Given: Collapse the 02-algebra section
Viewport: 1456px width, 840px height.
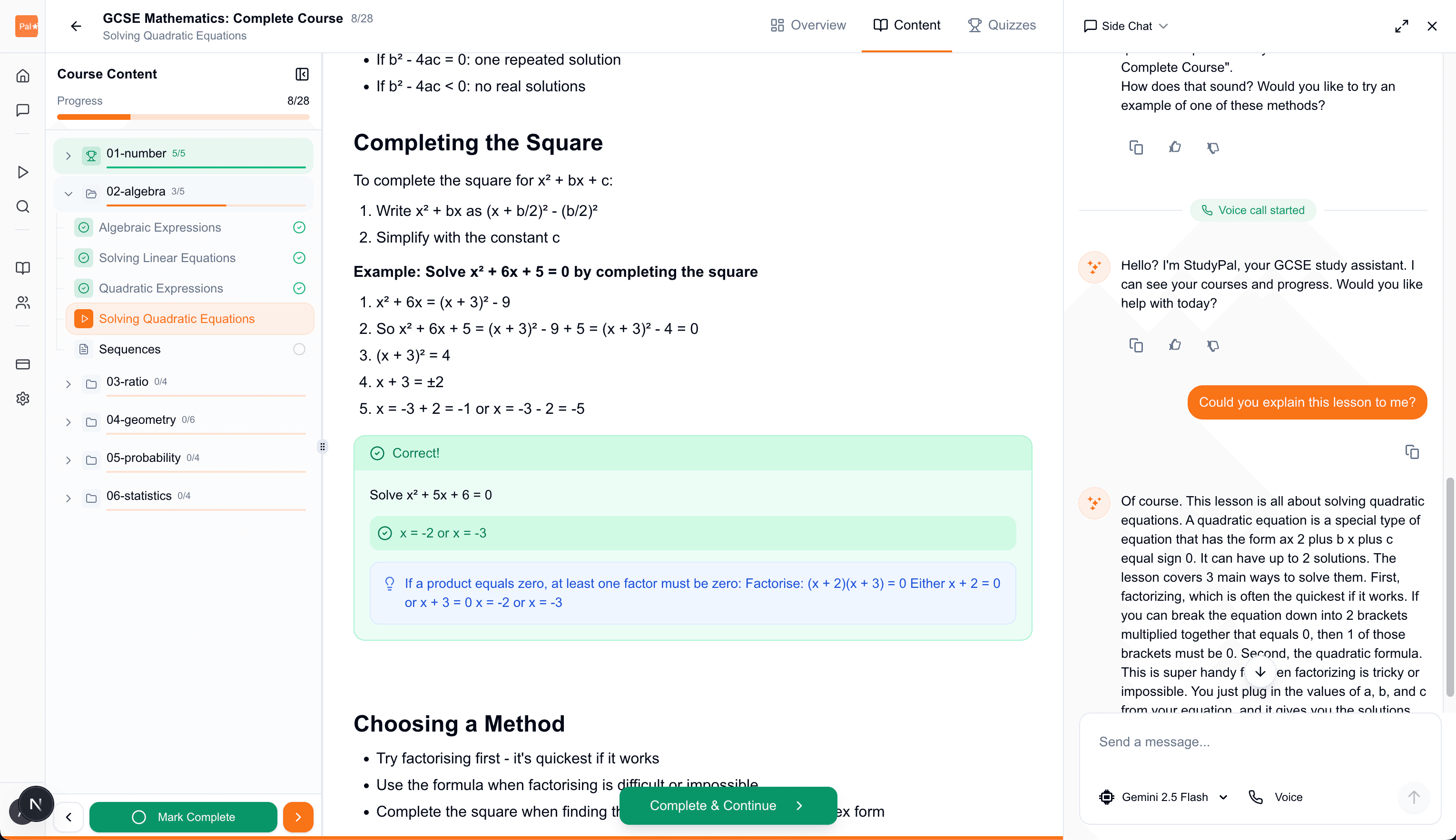Looking at the screenshot, I should 68,193.
